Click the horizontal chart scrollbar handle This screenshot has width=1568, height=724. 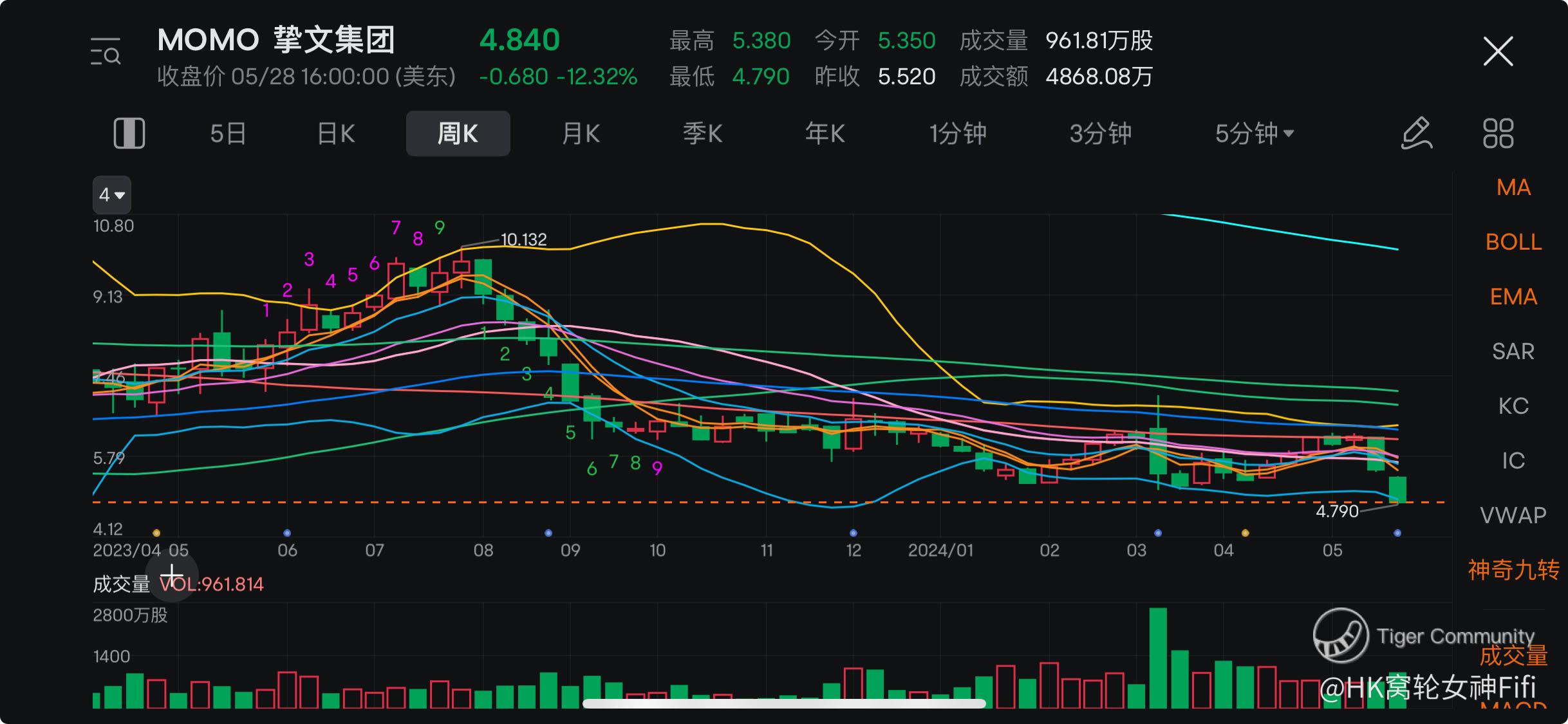click(x=784, y=703)
